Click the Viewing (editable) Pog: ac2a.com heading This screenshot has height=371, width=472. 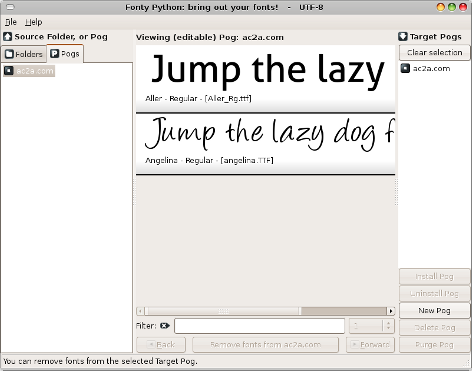tap(210, 37)
